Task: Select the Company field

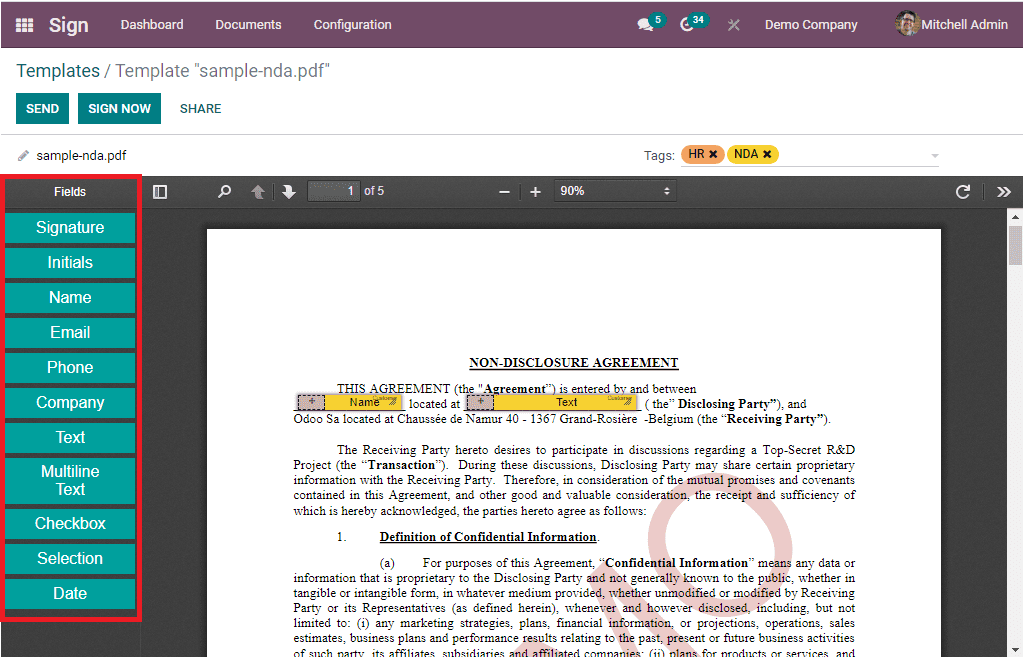Action: click(x=70, y=403)
